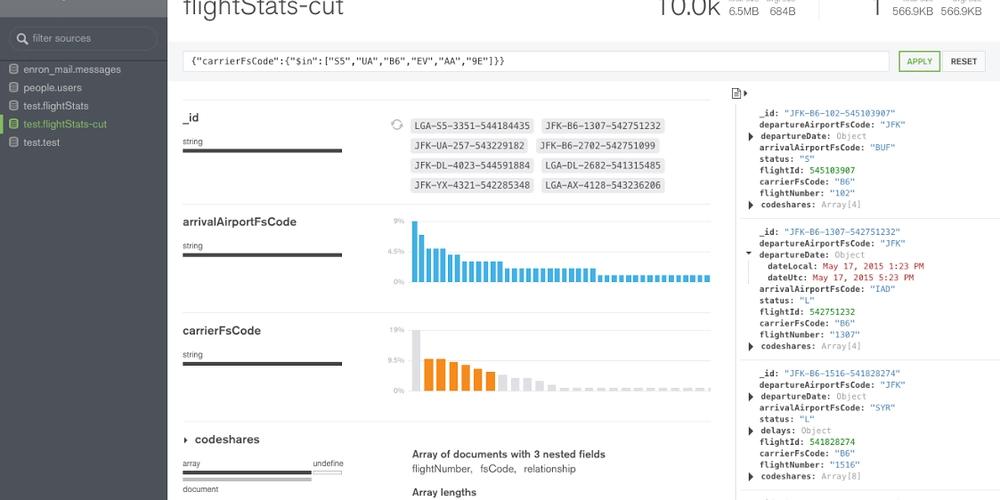Click the search magnifier icon in filter sources
The image size is (1000, 500).
click(22, 38)
